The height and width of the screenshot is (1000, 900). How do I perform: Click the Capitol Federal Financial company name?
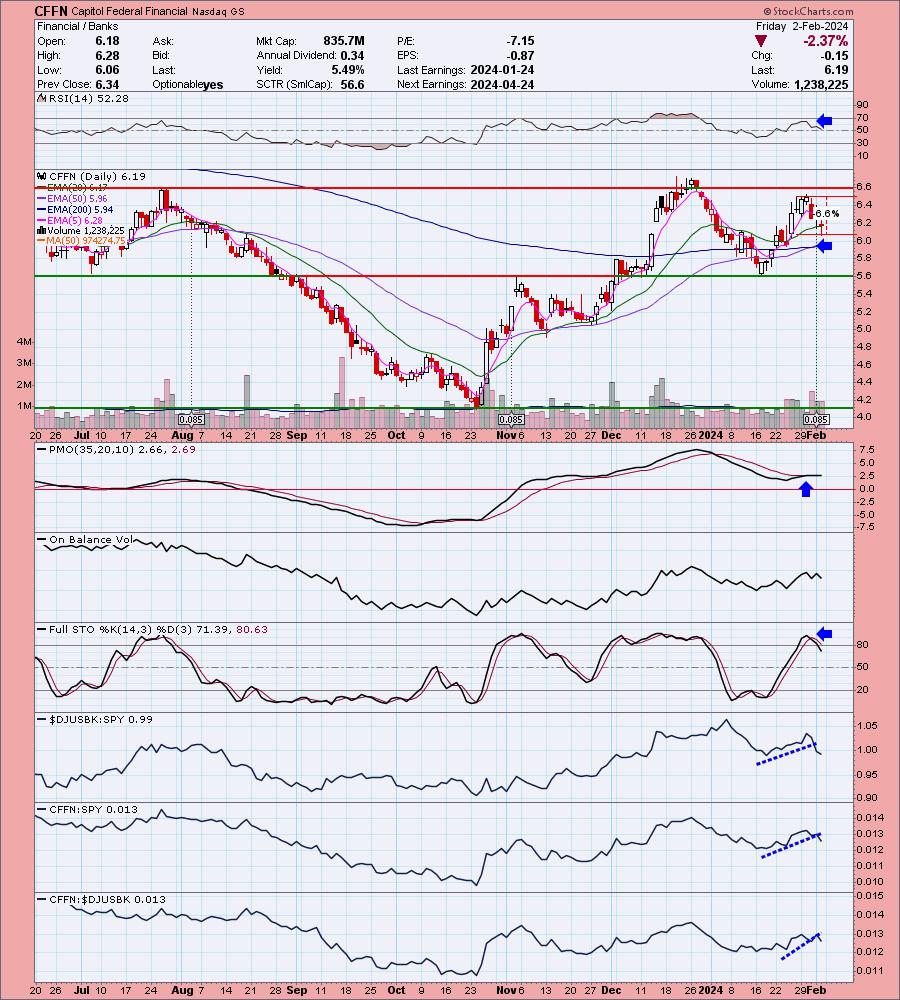pyautogui.click(x=129, y=11)
